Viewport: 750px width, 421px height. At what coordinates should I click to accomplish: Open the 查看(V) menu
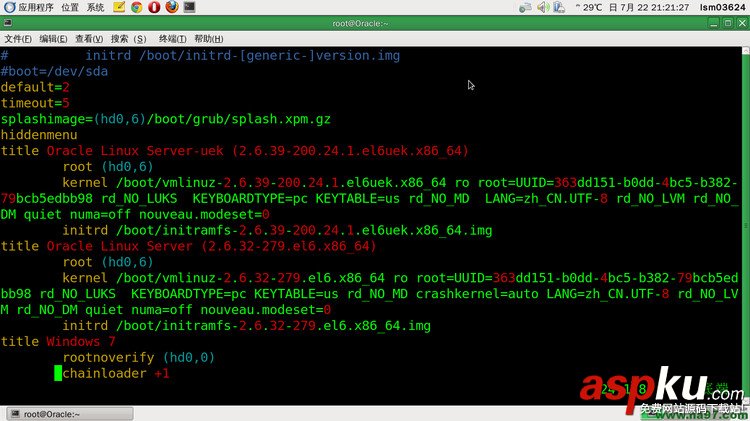coord(89,39)
